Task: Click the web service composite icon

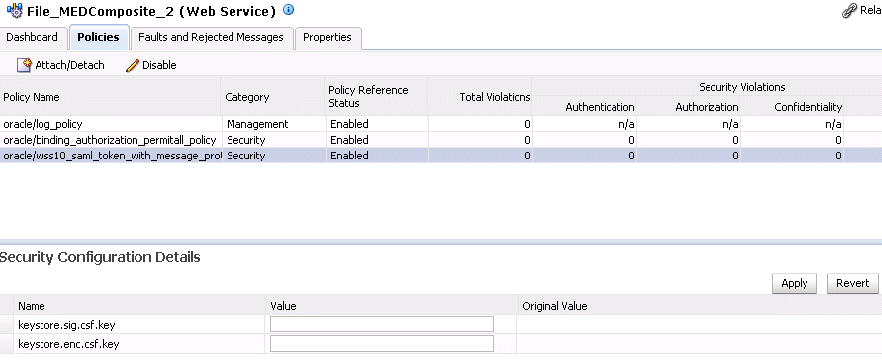Action: (14, 11)
